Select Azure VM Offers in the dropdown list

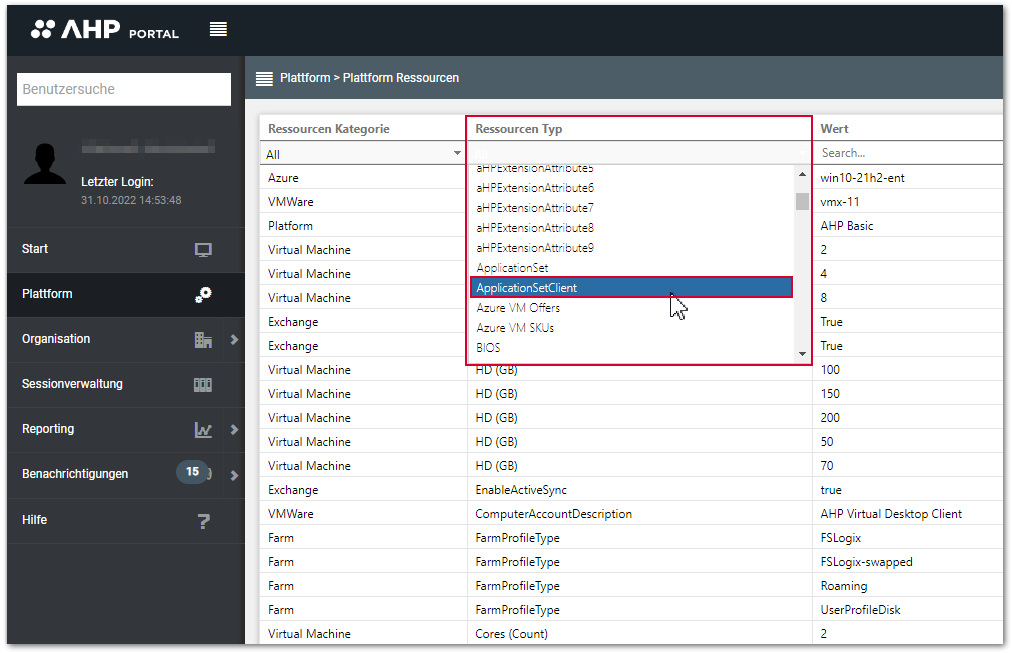click(x=631, y=308)
